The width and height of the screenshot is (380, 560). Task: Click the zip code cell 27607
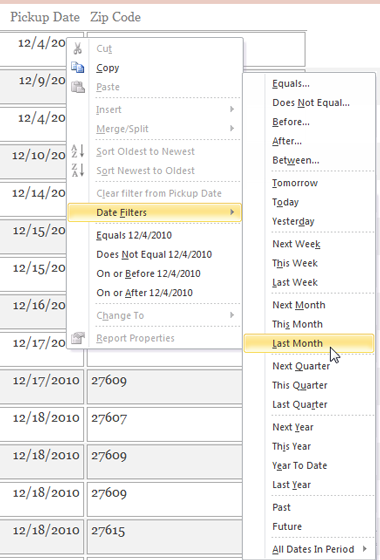coord(165,424)
